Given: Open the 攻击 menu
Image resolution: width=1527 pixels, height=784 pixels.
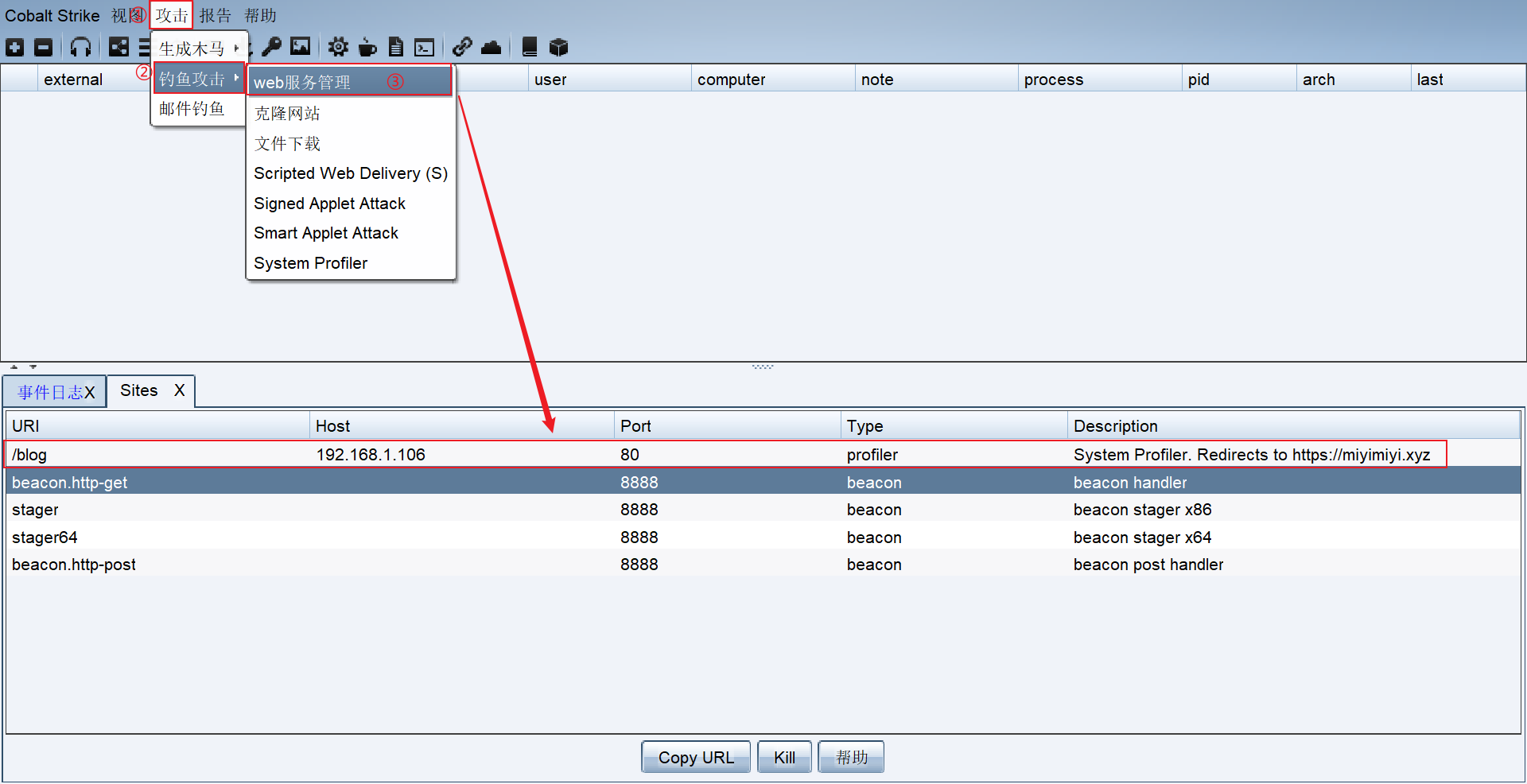Looking at the screenshot, I should coord(172,16).
